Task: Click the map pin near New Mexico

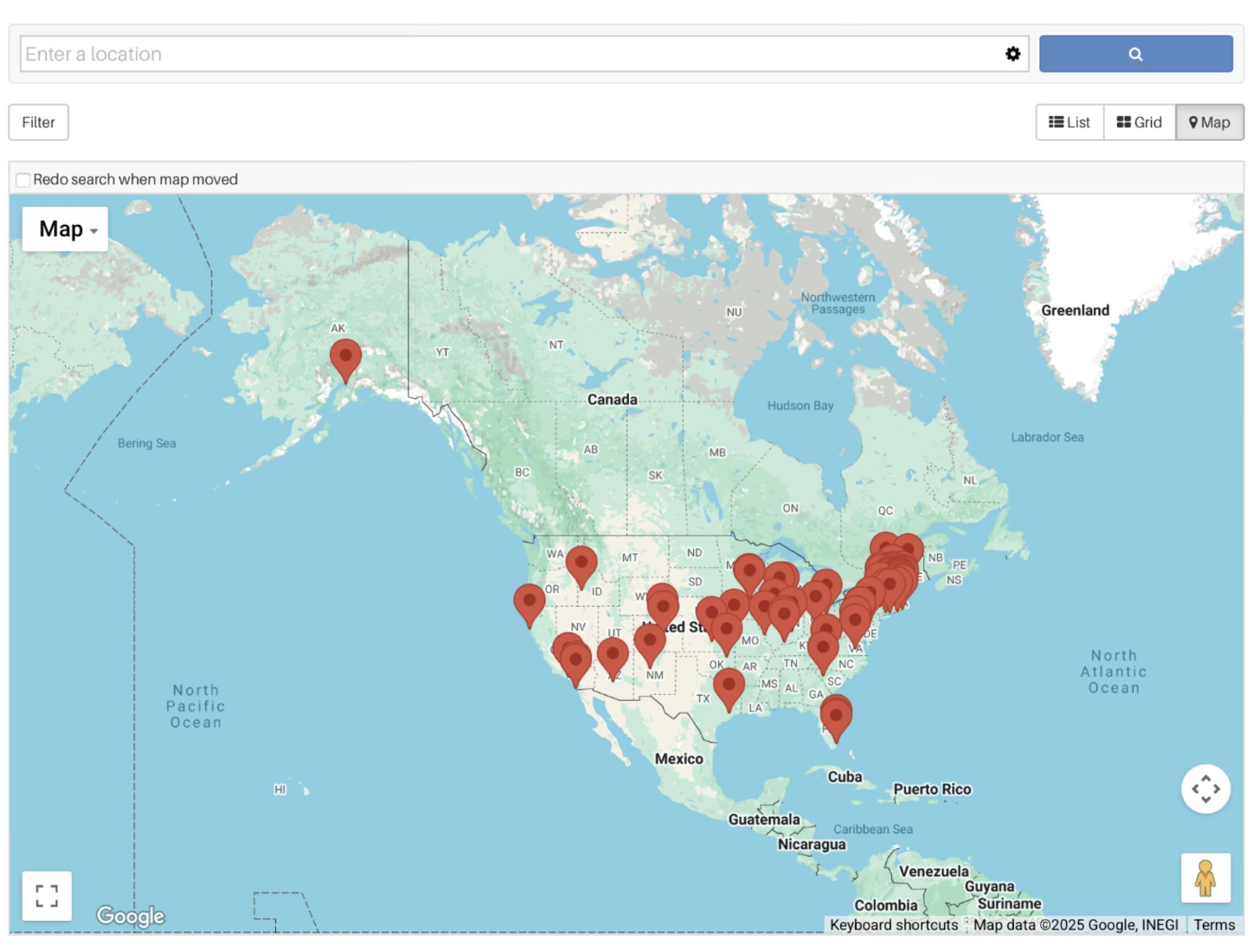Action: pyautogui.click(x=650, y=645)
